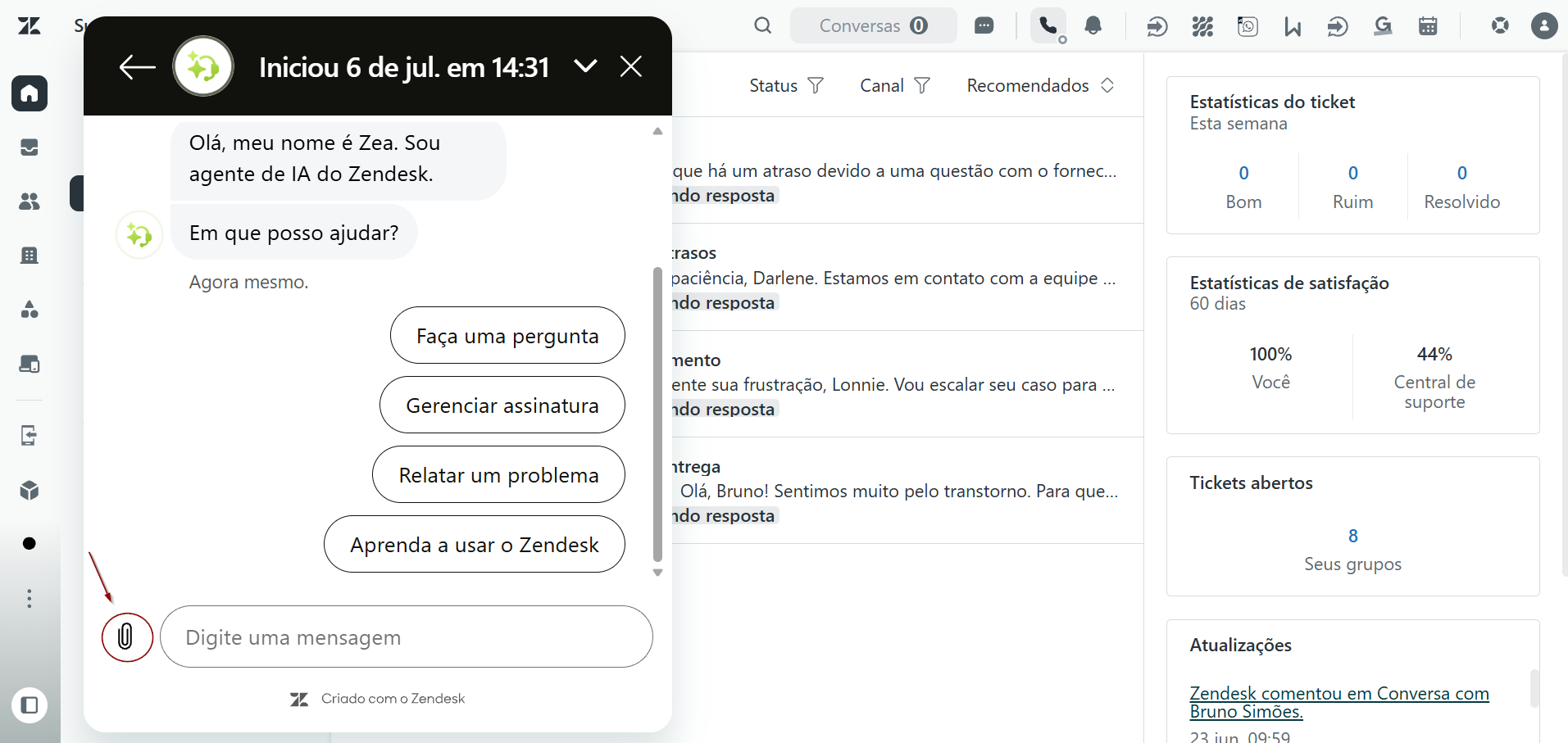
Task: Click the arrow-circle app icon beside the bell
Action: pos(1157,26)
